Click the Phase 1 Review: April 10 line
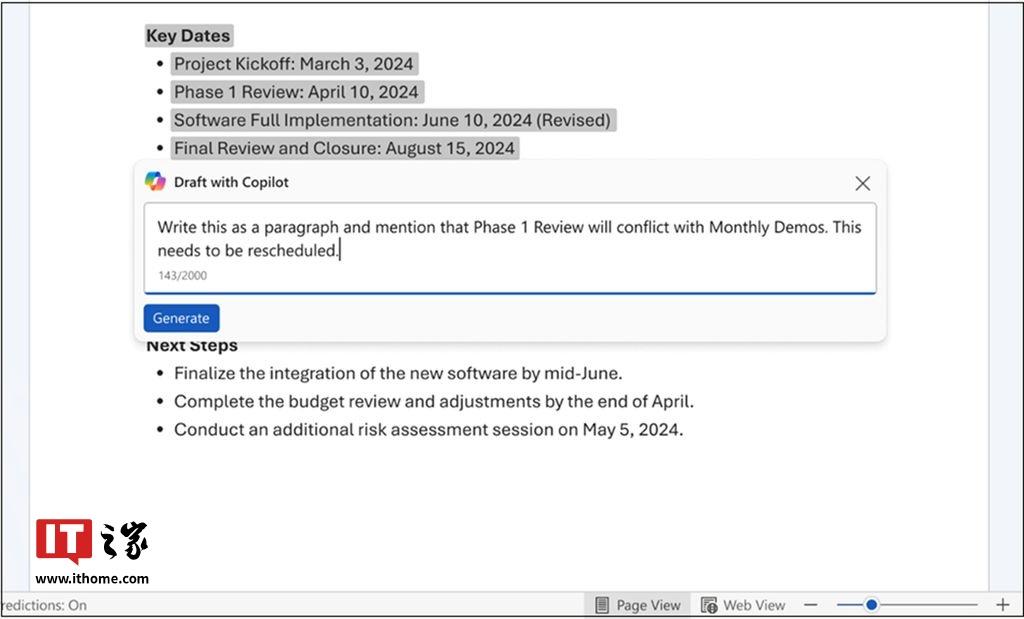 click(296, 92)
